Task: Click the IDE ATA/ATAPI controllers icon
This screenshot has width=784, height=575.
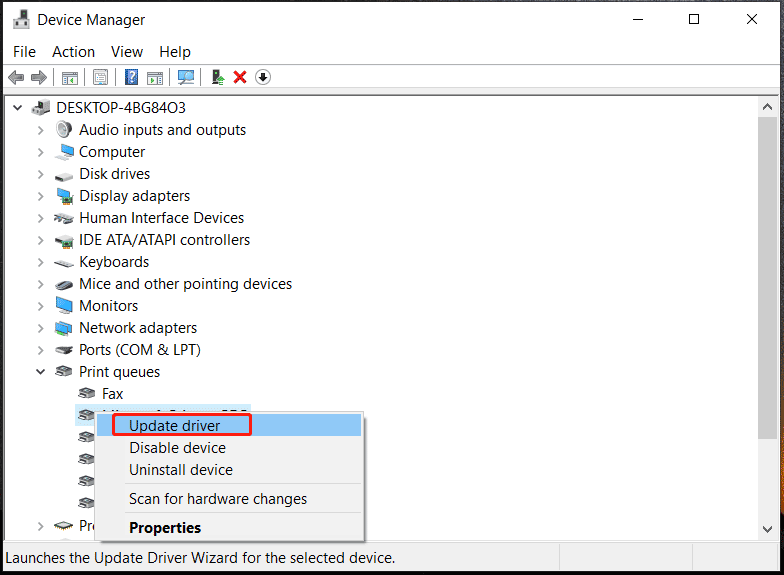Action: pos(64,242)
